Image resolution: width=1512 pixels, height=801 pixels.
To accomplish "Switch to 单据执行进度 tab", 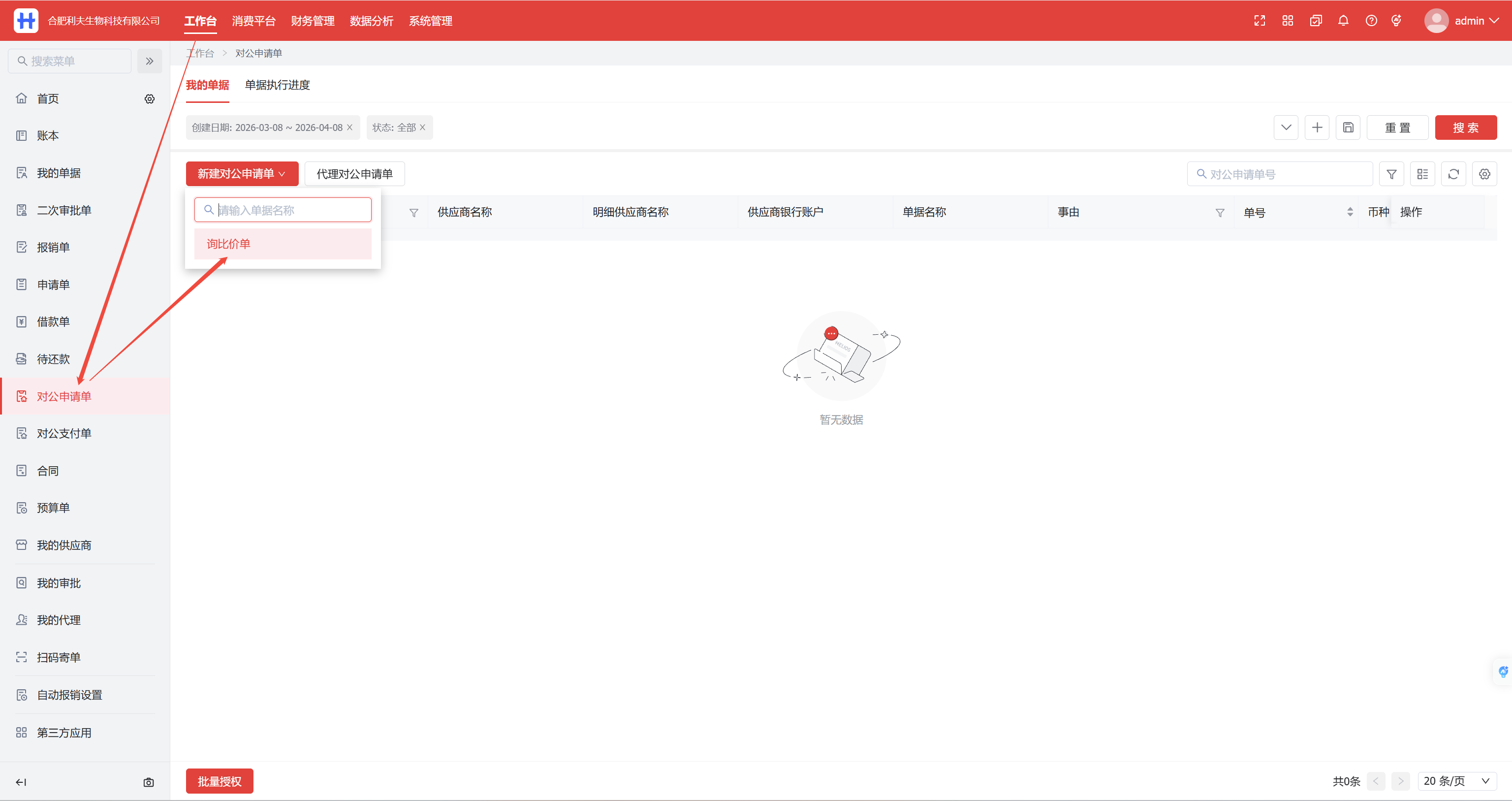I will (x=277, y=85).
